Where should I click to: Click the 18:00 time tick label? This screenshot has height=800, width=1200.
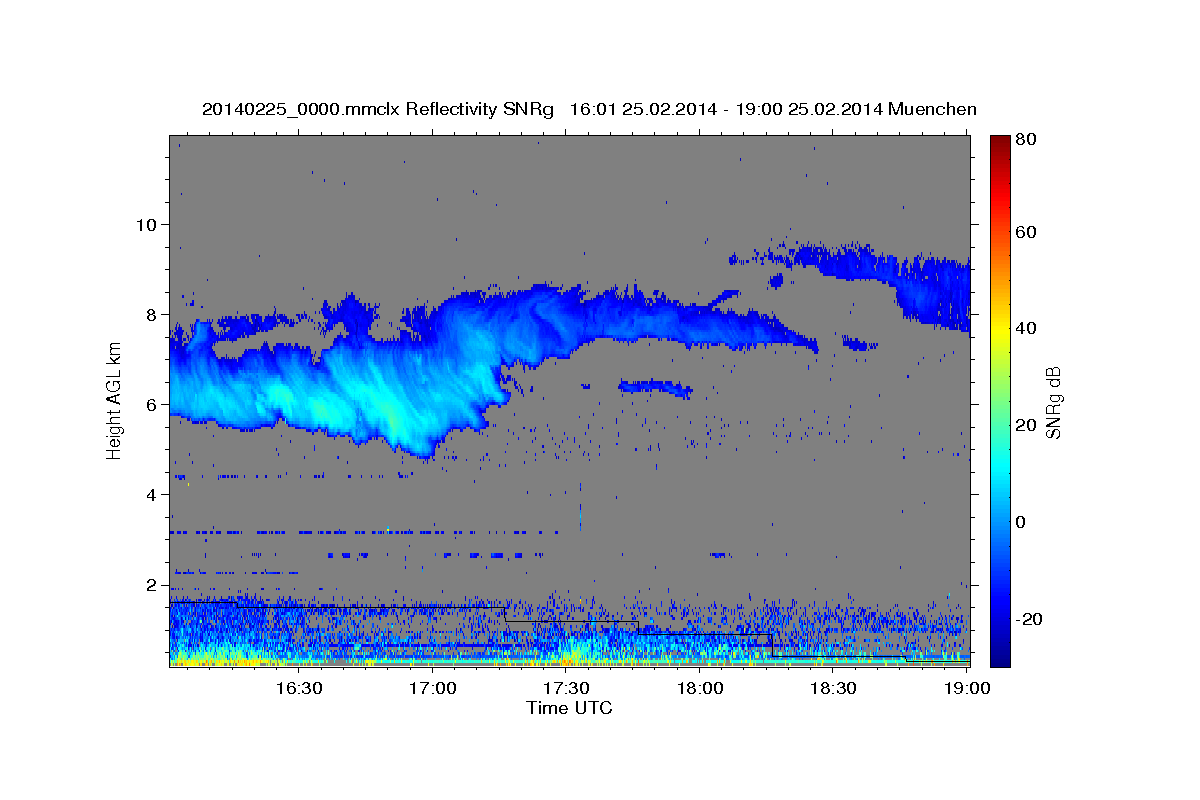coord(700,688)
